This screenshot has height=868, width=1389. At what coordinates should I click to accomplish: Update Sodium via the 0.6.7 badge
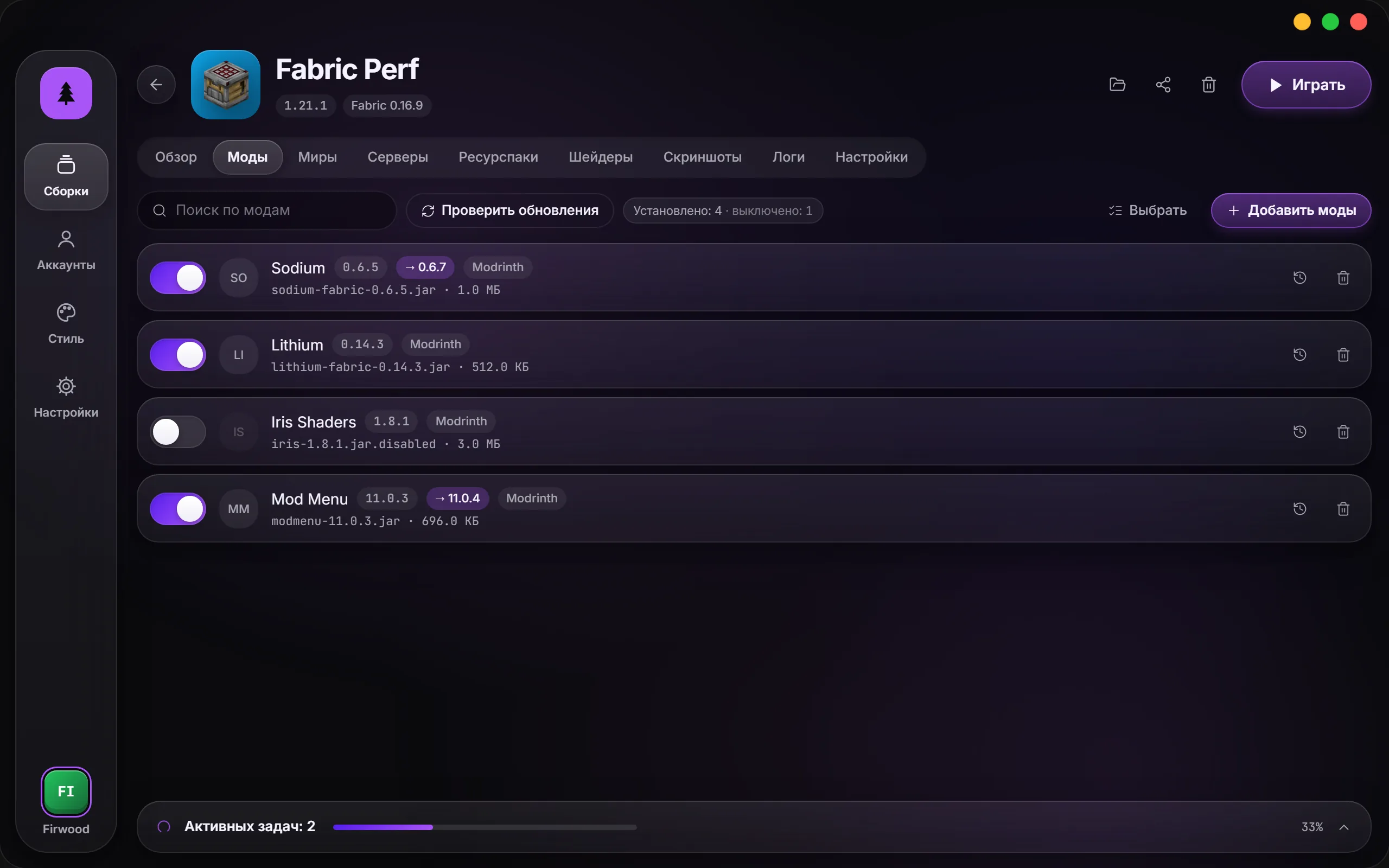point(425,267)
